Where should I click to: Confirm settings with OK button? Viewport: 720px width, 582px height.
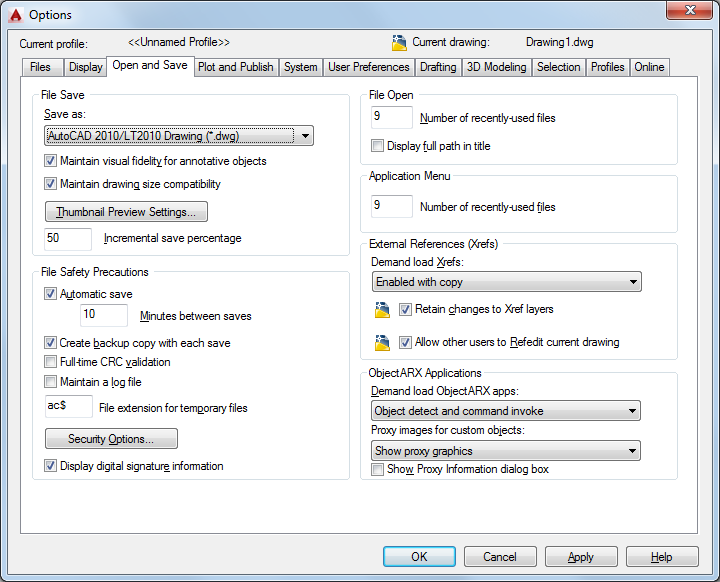point(419,557)
